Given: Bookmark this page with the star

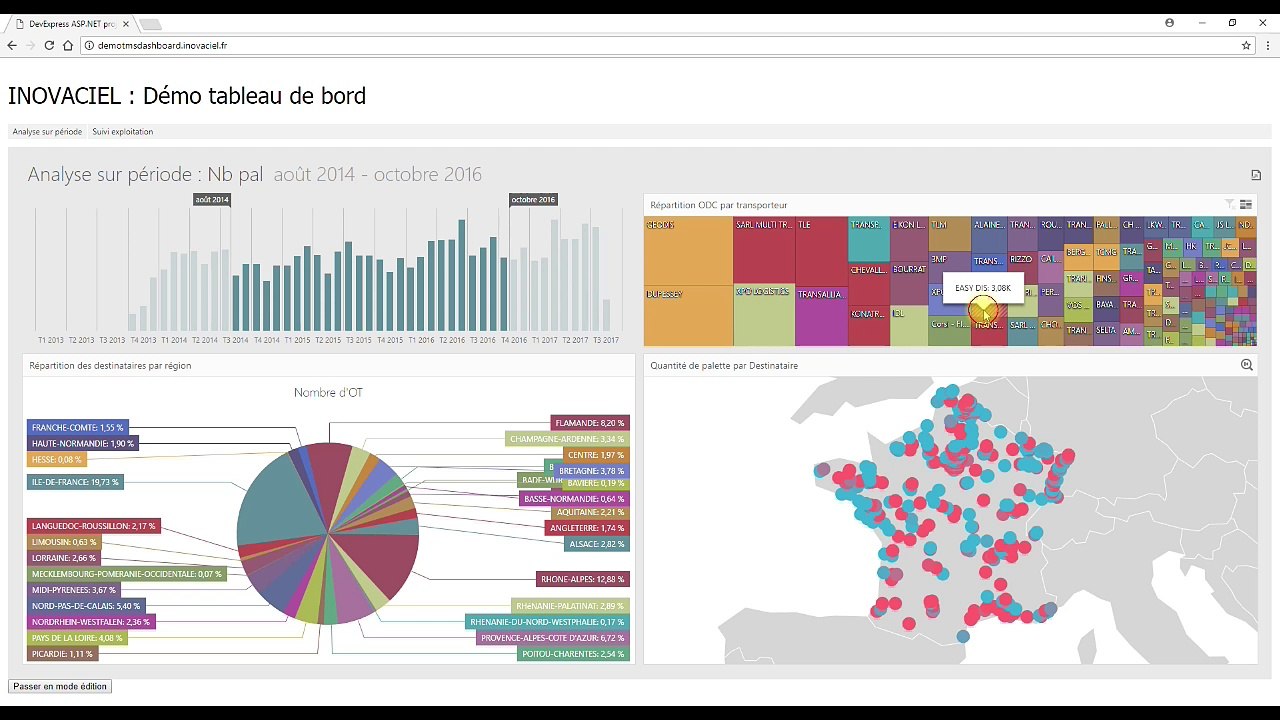Looking at the screenshot, I should point(1246,45).
